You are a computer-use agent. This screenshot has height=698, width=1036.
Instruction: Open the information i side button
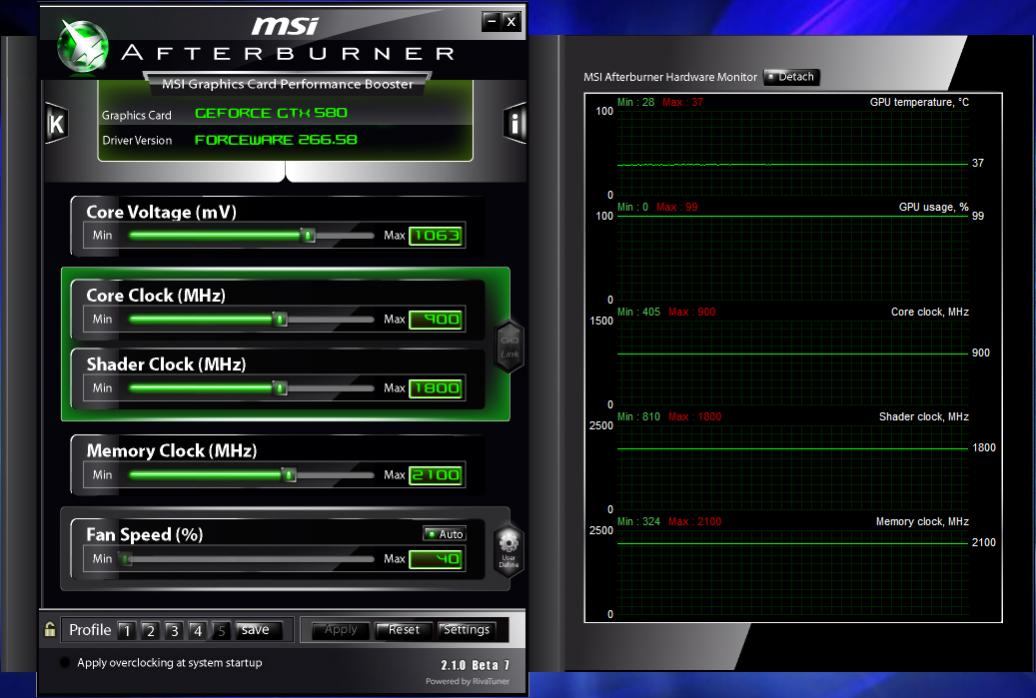(515, 123)
